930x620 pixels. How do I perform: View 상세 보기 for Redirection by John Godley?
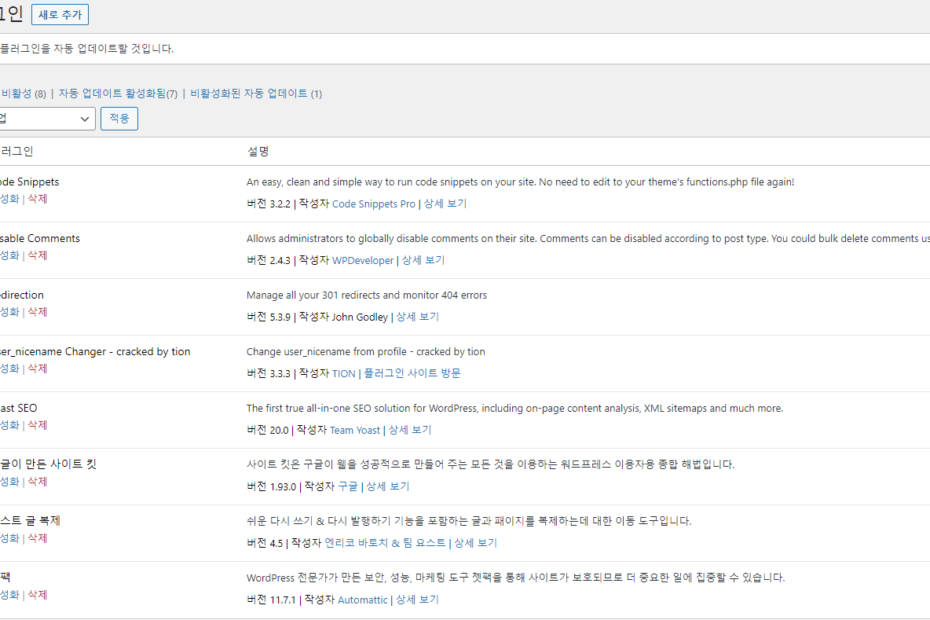pos(418,317)
